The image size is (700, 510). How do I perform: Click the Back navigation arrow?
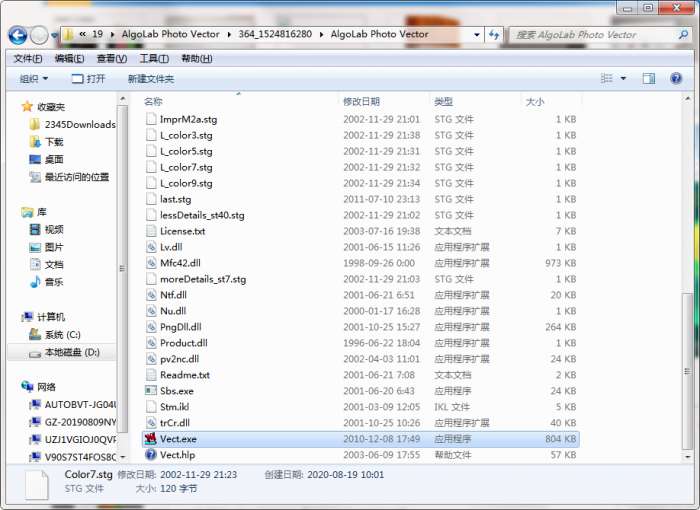(18, 35)
